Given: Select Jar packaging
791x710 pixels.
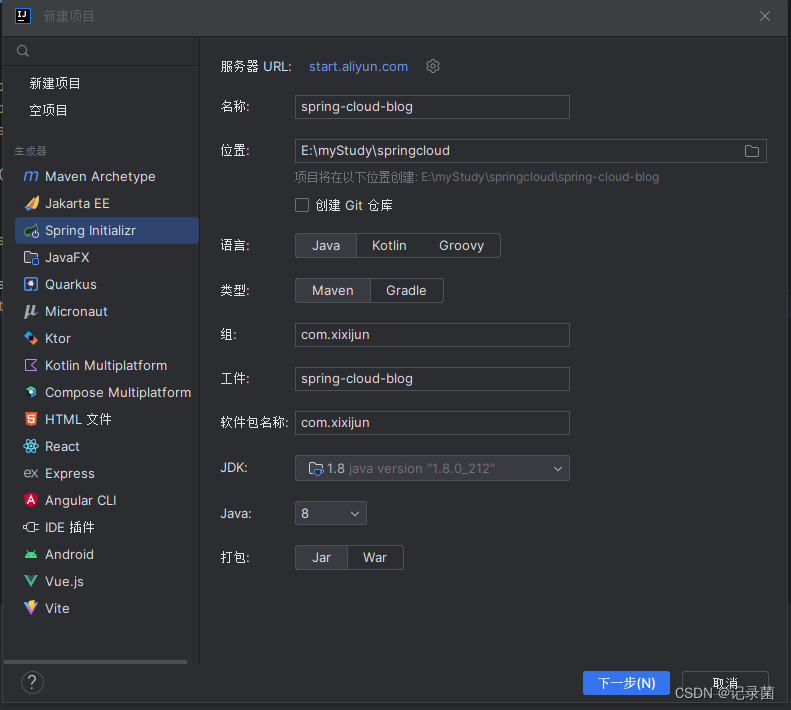Looking at the screenshot, I should (x=321, y=558).
